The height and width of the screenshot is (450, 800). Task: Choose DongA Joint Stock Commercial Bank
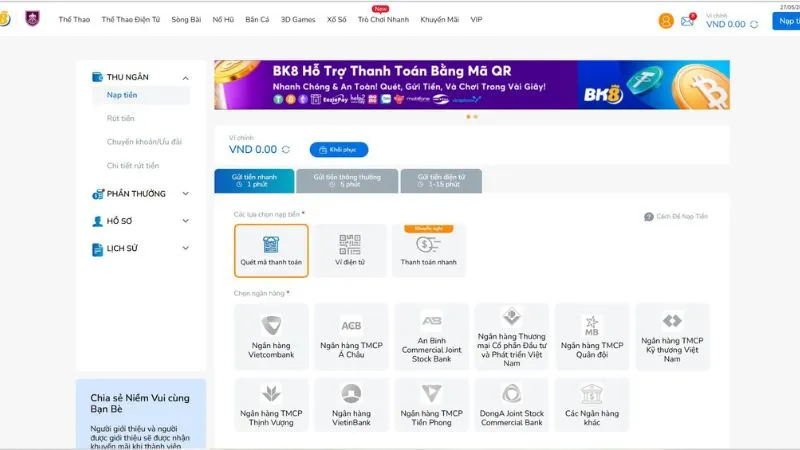[x=512, y=405]
